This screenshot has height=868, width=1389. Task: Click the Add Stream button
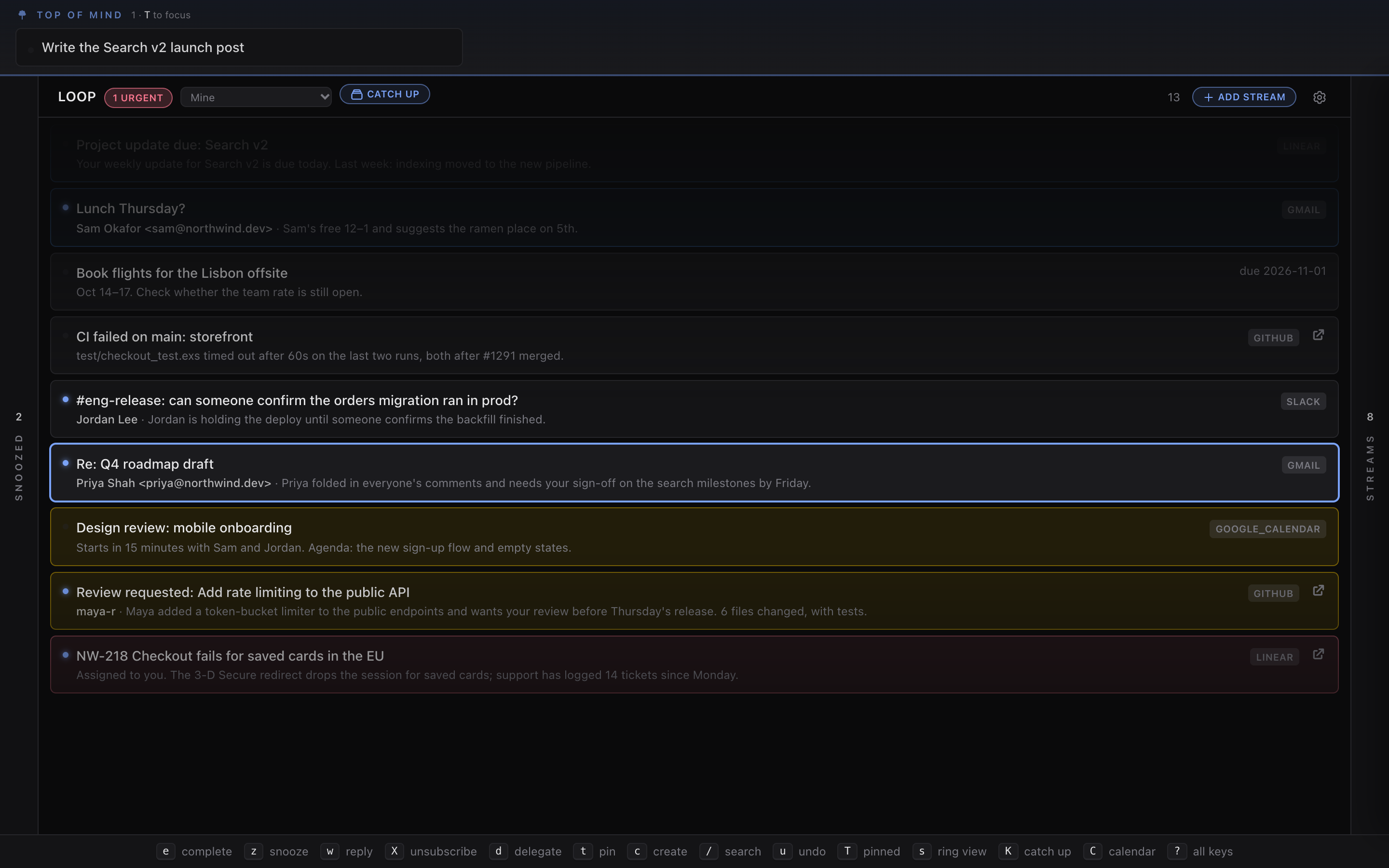click(x=1244, y=97)
